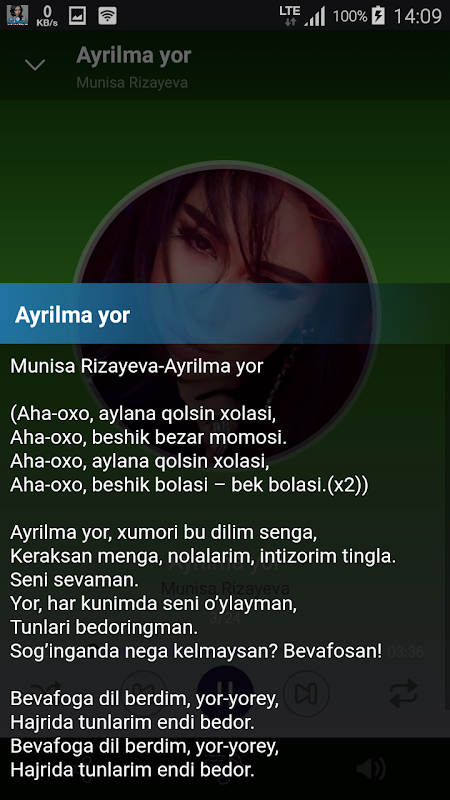450x800 pixels.
Task: Tap the Wi-Fi status bar icon
Action: pyautogui.click(x=107, y=16)
